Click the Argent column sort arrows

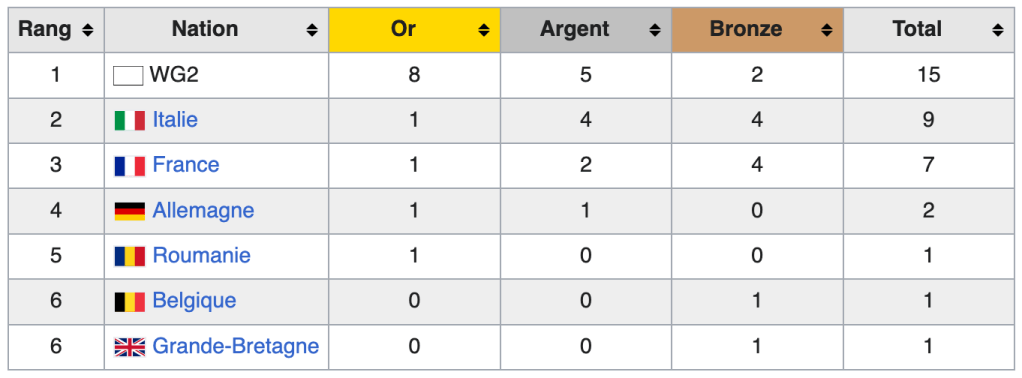[x=655, y=30]
